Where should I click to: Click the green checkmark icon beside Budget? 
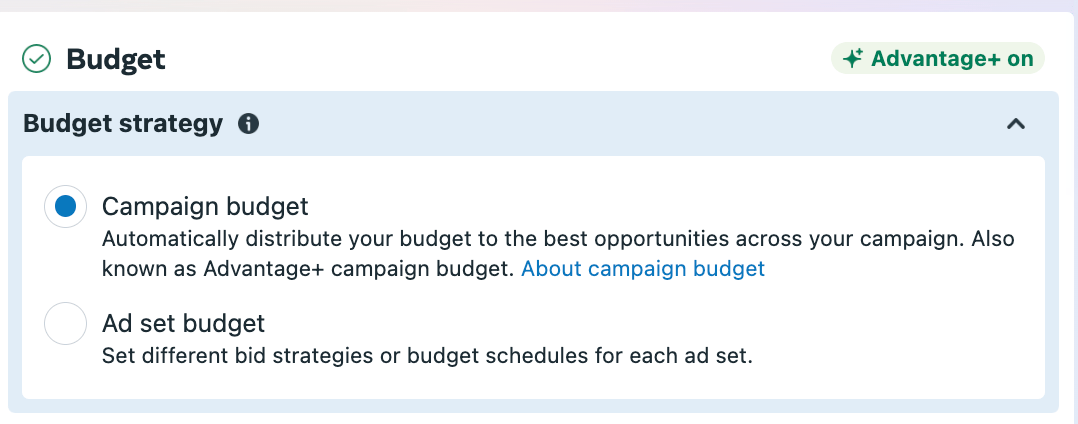tap(36, 60)
